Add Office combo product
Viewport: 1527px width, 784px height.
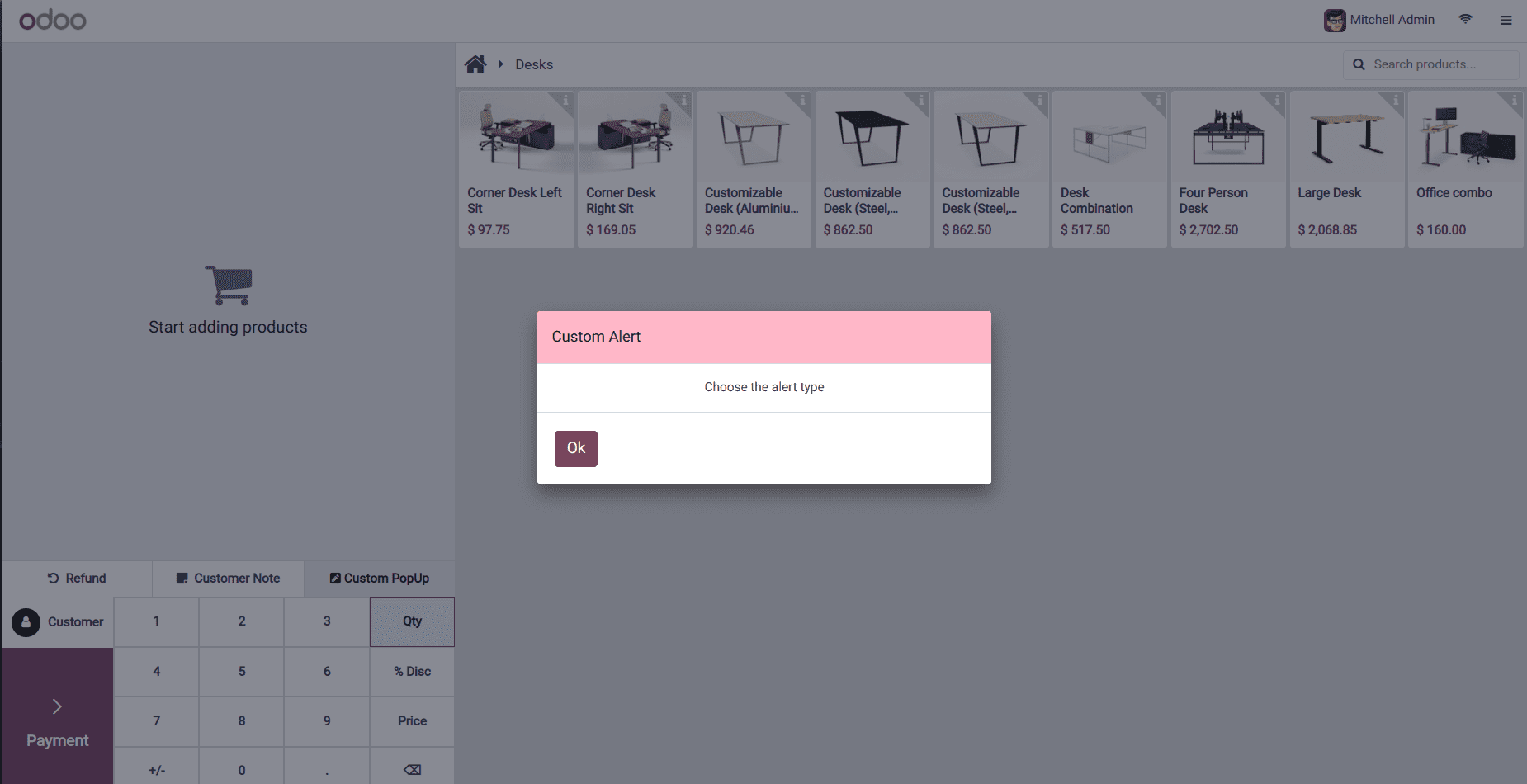click(x=1466, y=169)
